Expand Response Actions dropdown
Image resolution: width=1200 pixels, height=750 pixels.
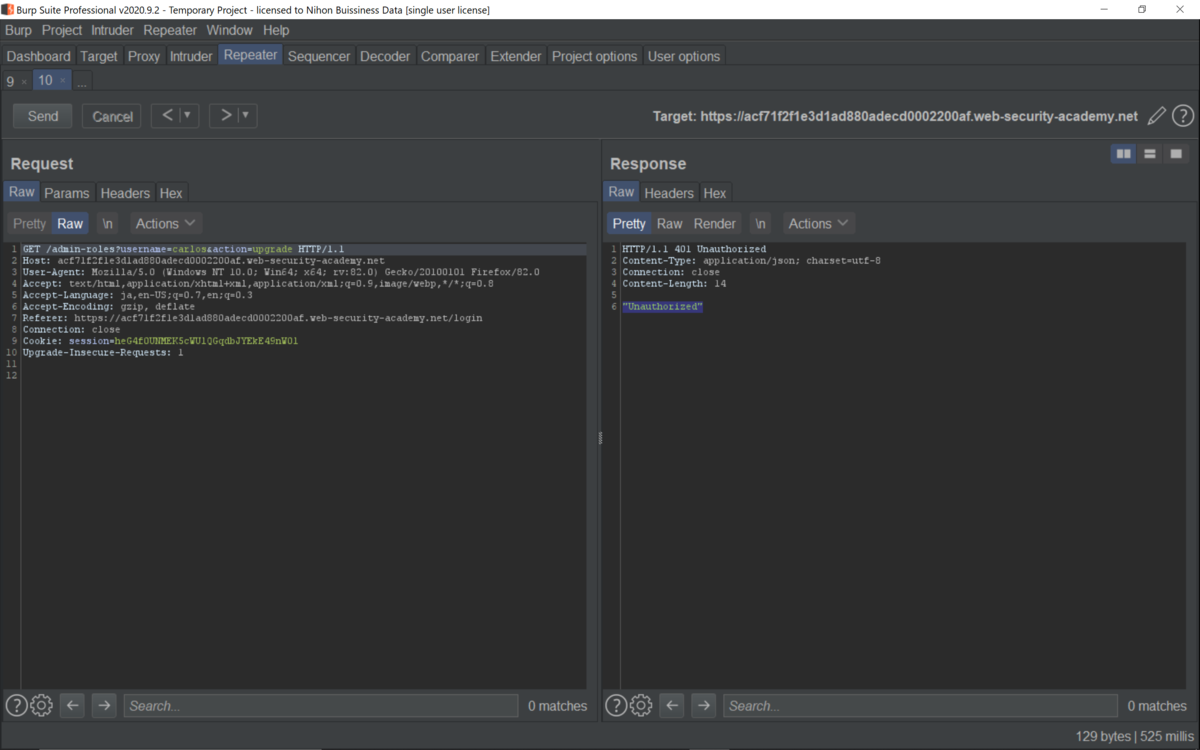click(x=817, y=223)
